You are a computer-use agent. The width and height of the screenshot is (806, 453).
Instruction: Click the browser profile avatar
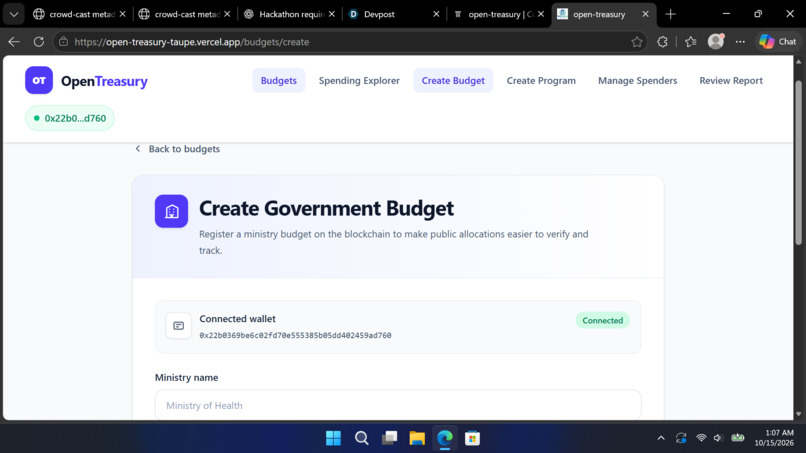[x=716, y=42]
